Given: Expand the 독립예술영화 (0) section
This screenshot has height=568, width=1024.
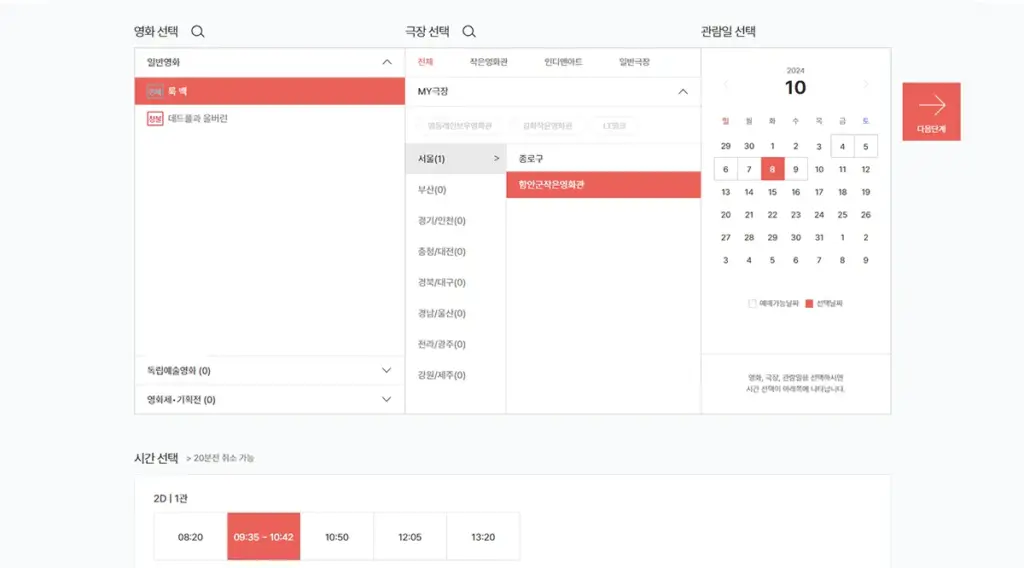Looking at the screenshot, I should [x=387, y=371].
